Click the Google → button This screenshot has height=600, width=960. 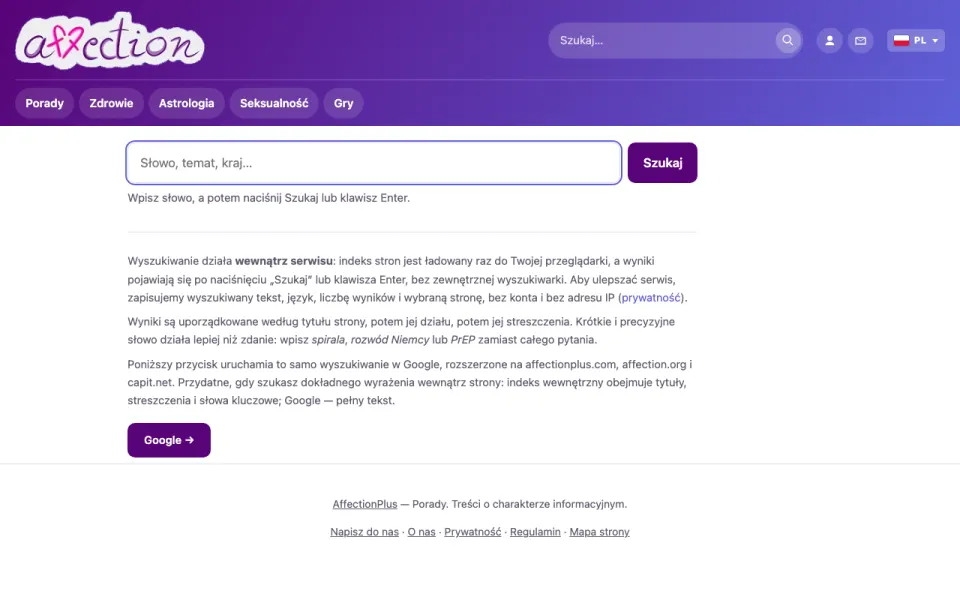(x=169, y=440)
